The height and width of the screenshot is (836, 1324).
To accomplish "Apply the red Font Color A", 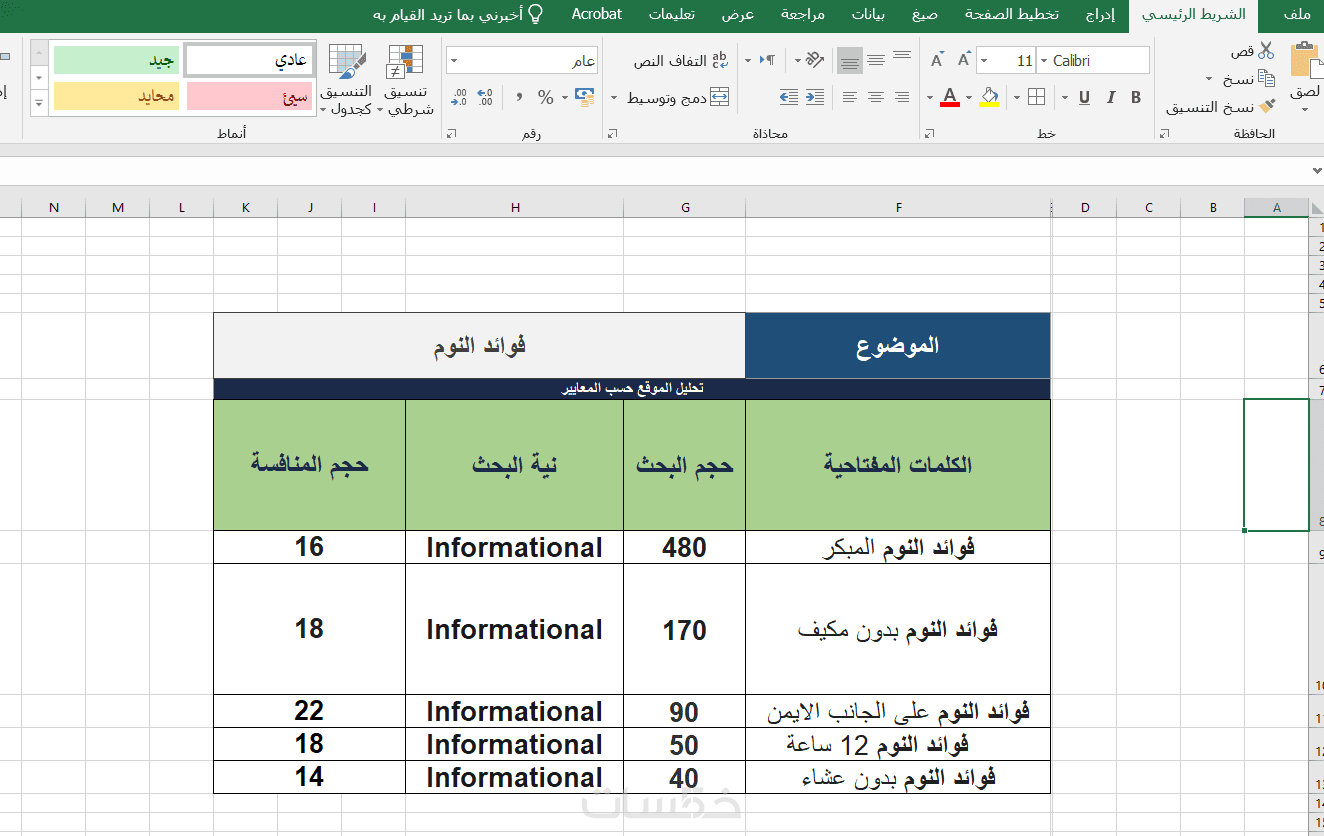I will [x=949, y=97].
